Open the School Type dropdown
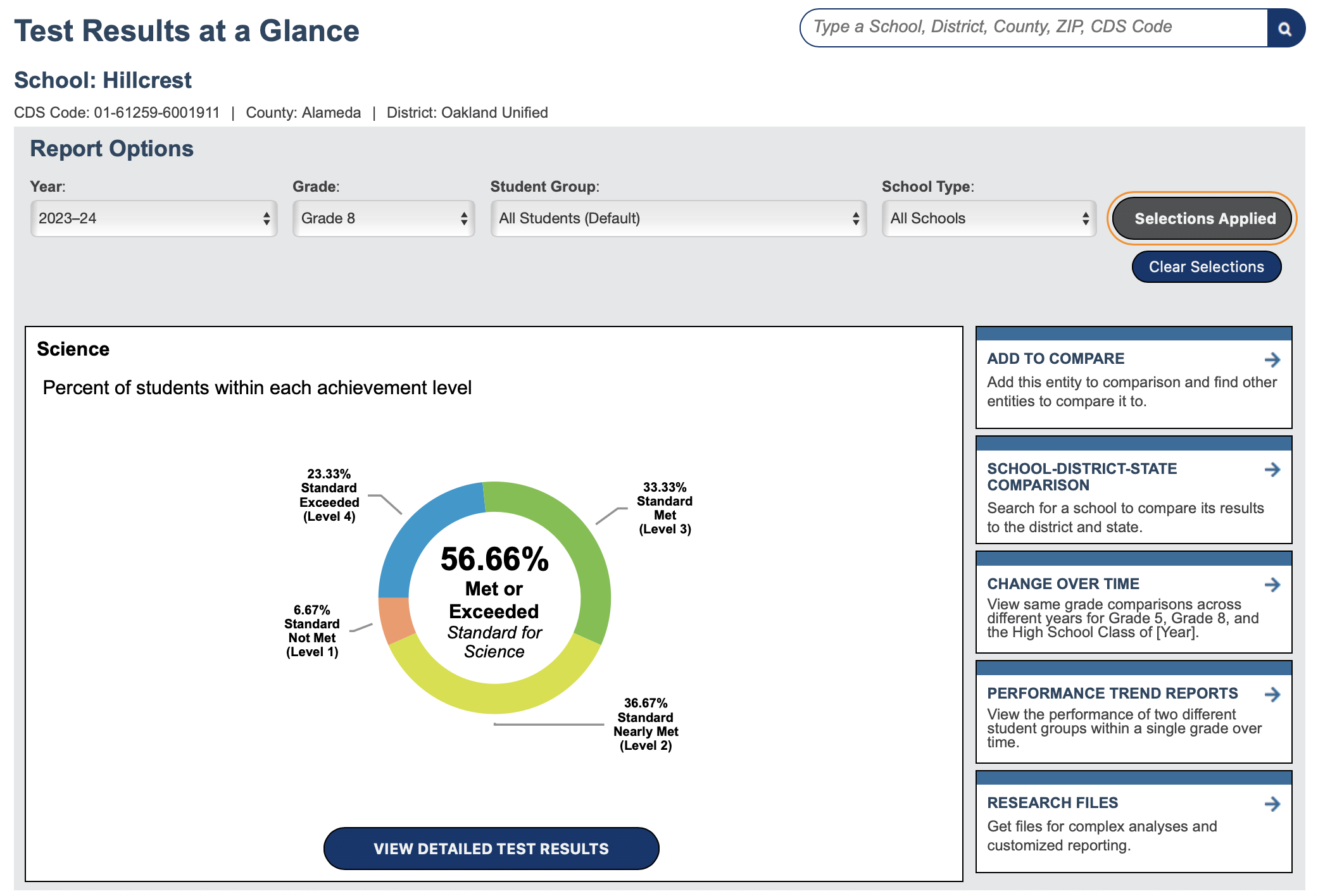 [989, 218]
